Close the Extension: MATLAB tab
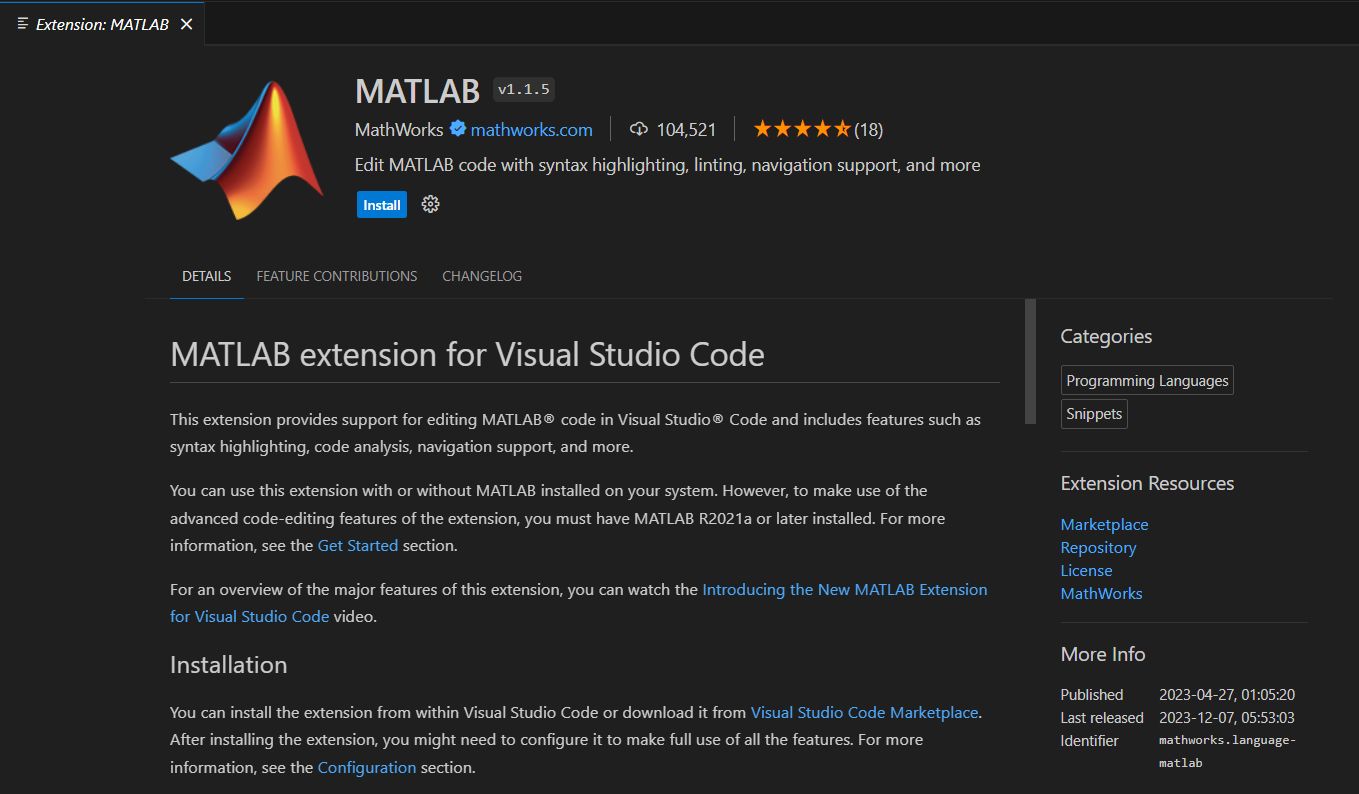 (186, 24)
